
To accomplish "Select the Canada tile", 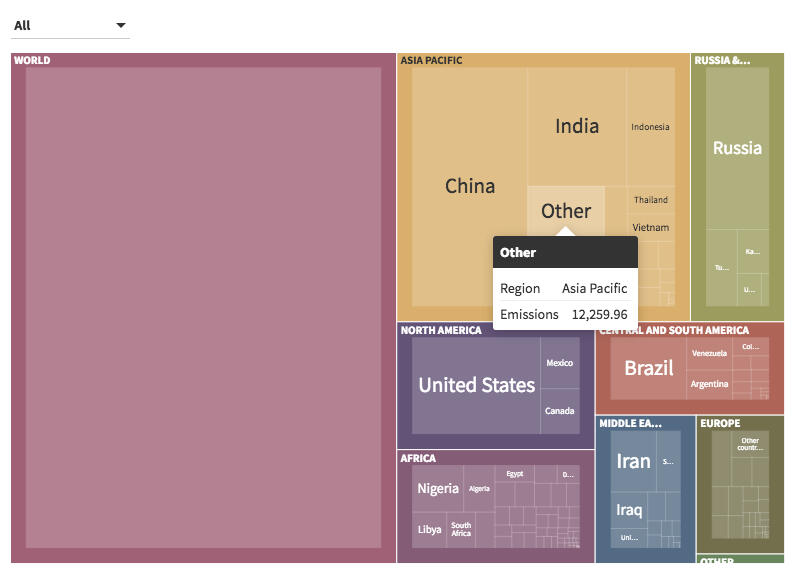I will tap(560, 411).
